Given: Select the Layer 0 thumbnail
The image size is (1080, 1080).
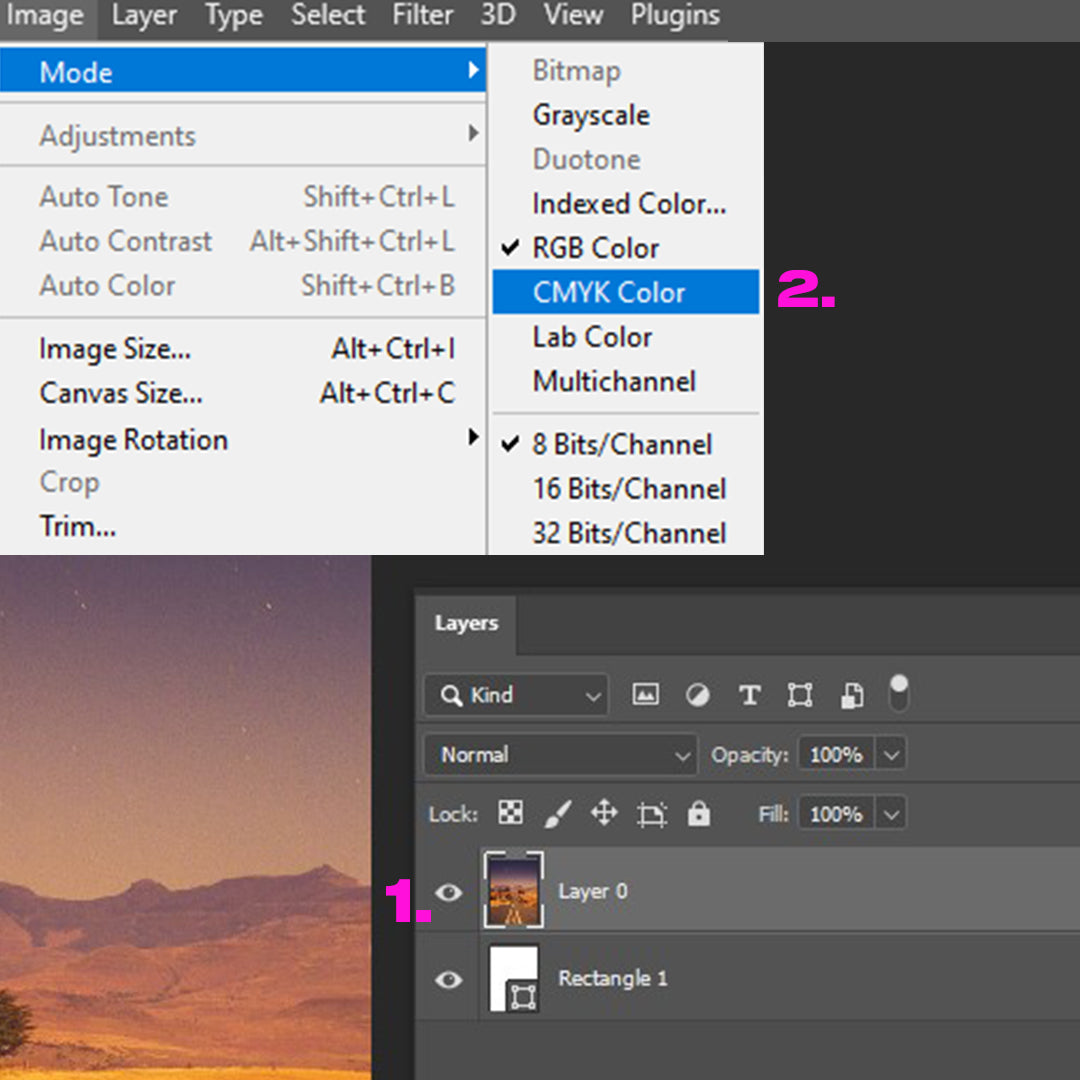Looking at the screenshot, I should 513,890.
